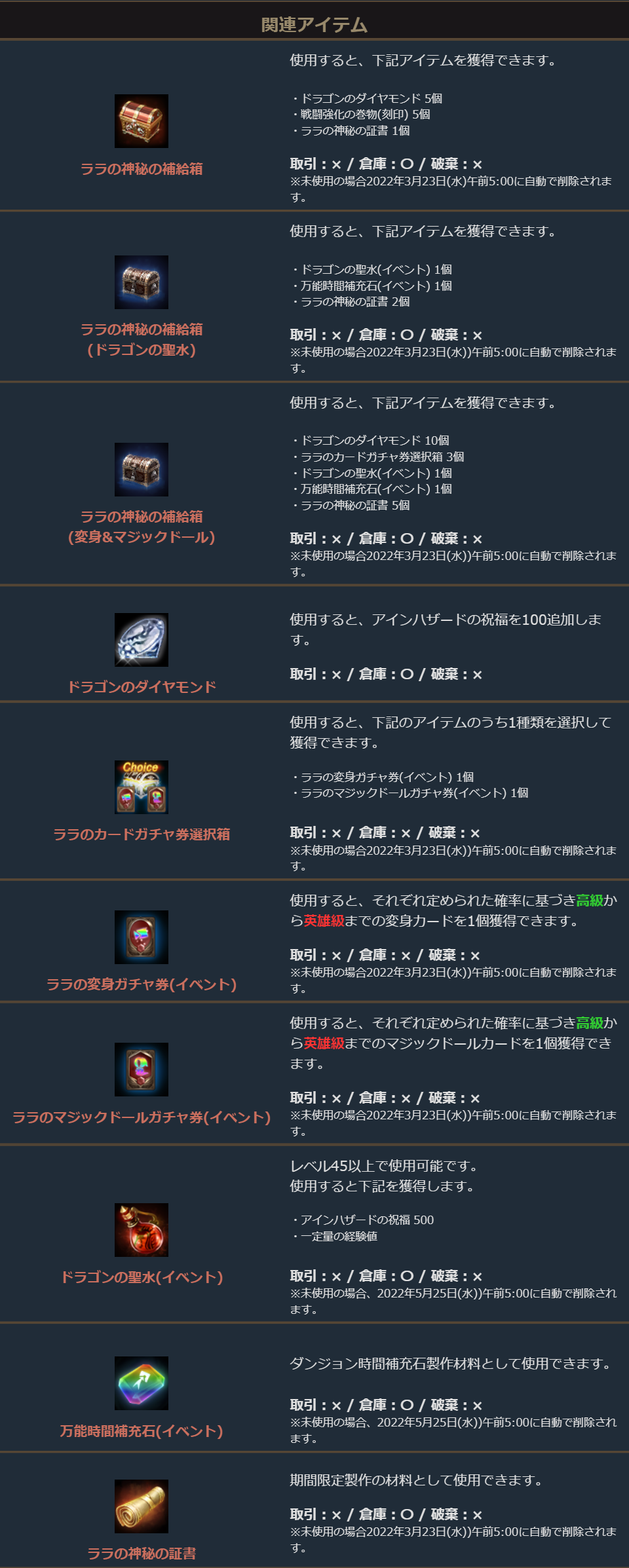The height and width of the screenshot is (1568, 629).
Task: Select the ララのマジックドールガチャ券(イベント) name label
Action: tap(142, 1117)
